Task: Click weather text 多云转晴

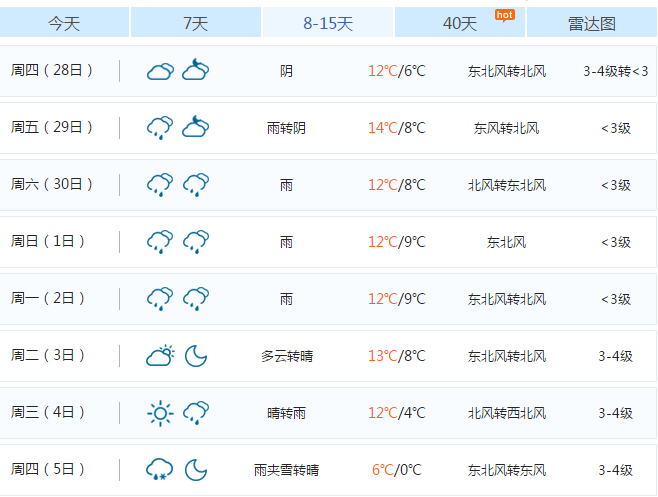Action: [287, 357]
